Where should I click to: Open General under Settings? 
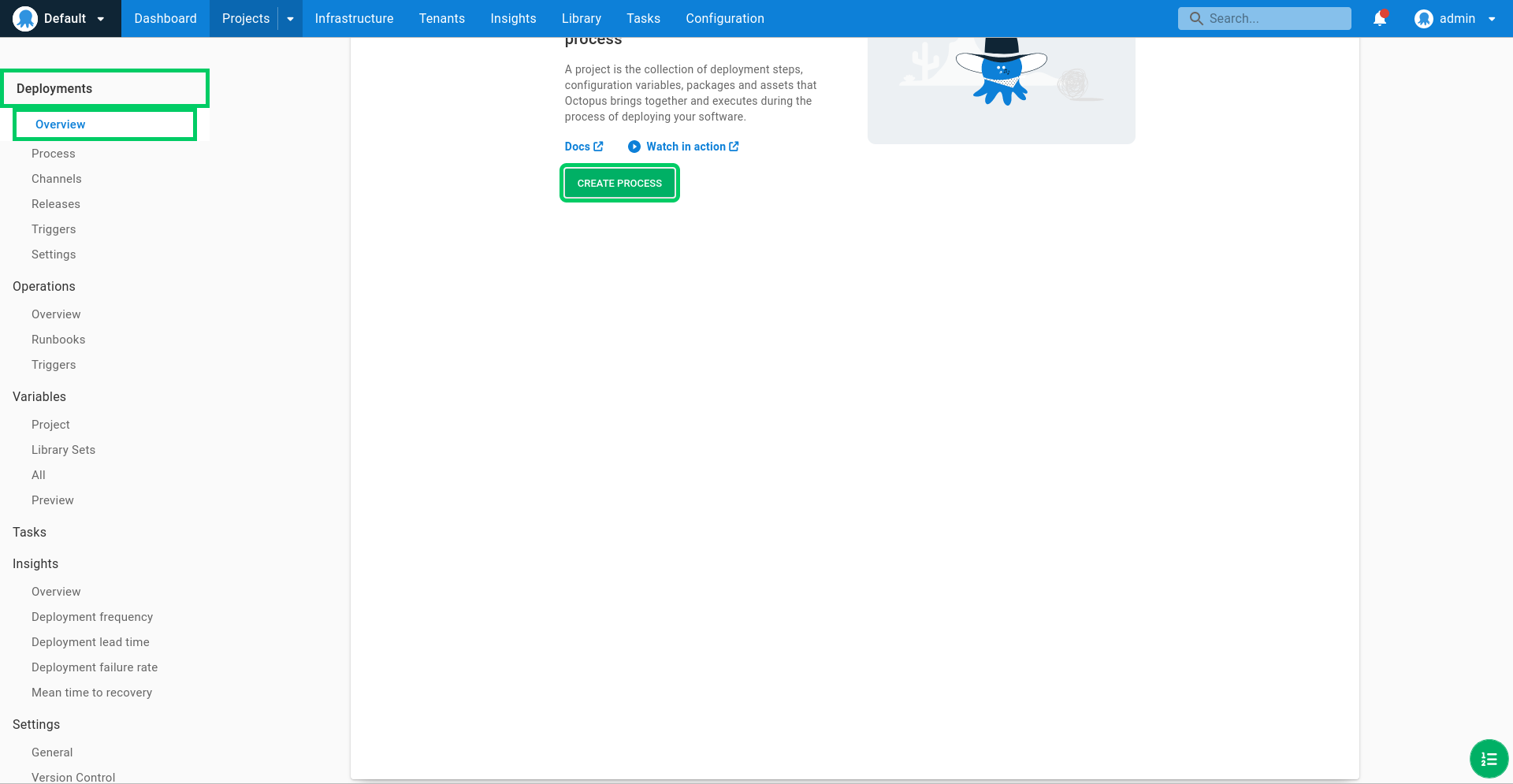pos(52,752)
